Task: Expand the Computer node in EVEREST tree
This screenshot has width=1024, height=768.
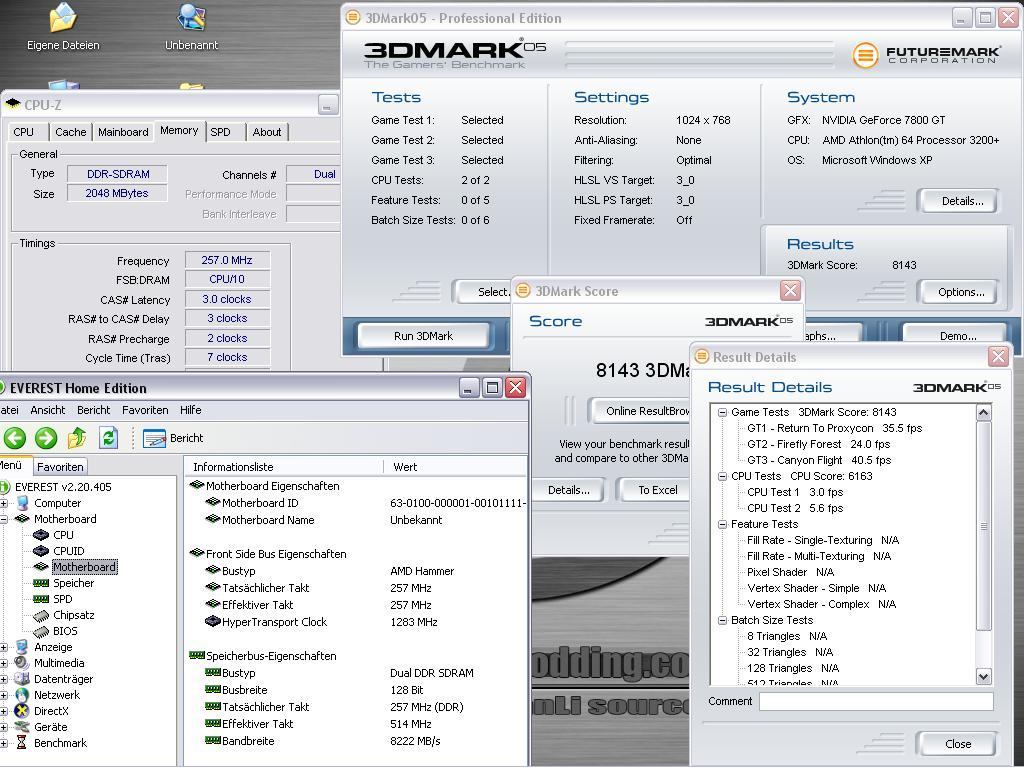Action: (3, 504)
